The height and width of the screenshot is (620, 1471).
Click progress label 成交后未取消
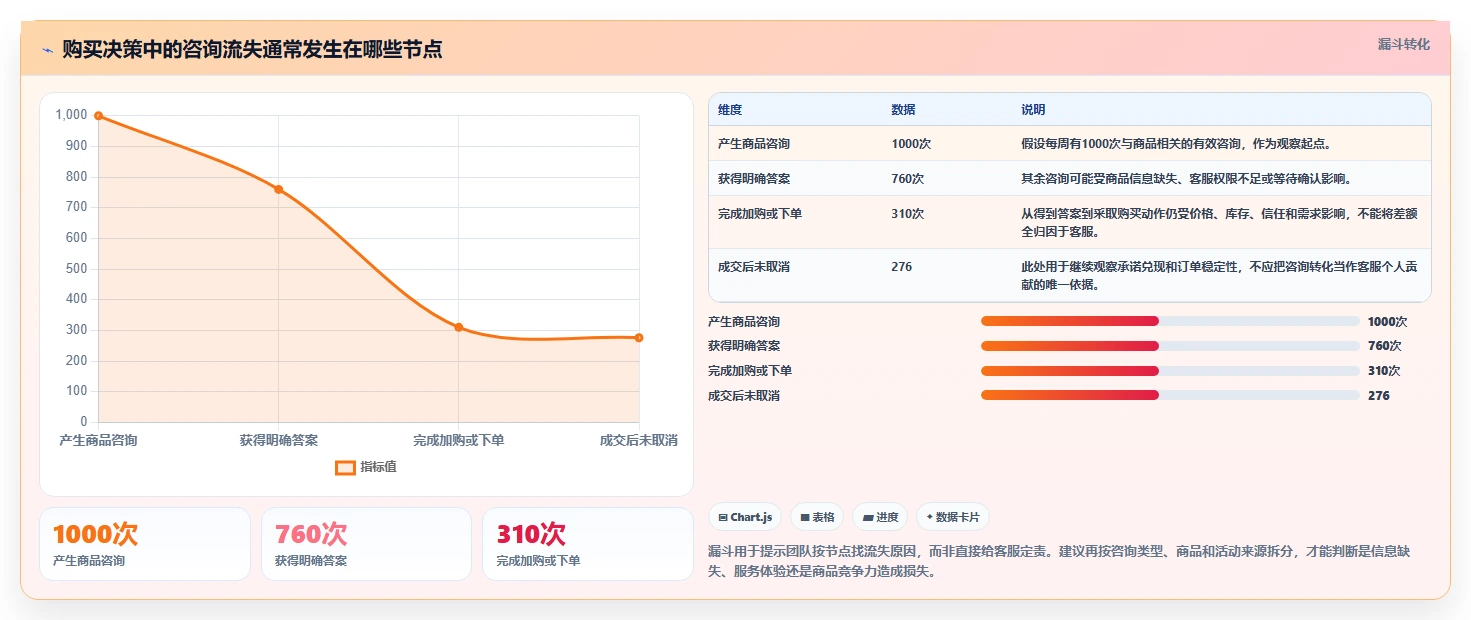(x=744, y=396)
